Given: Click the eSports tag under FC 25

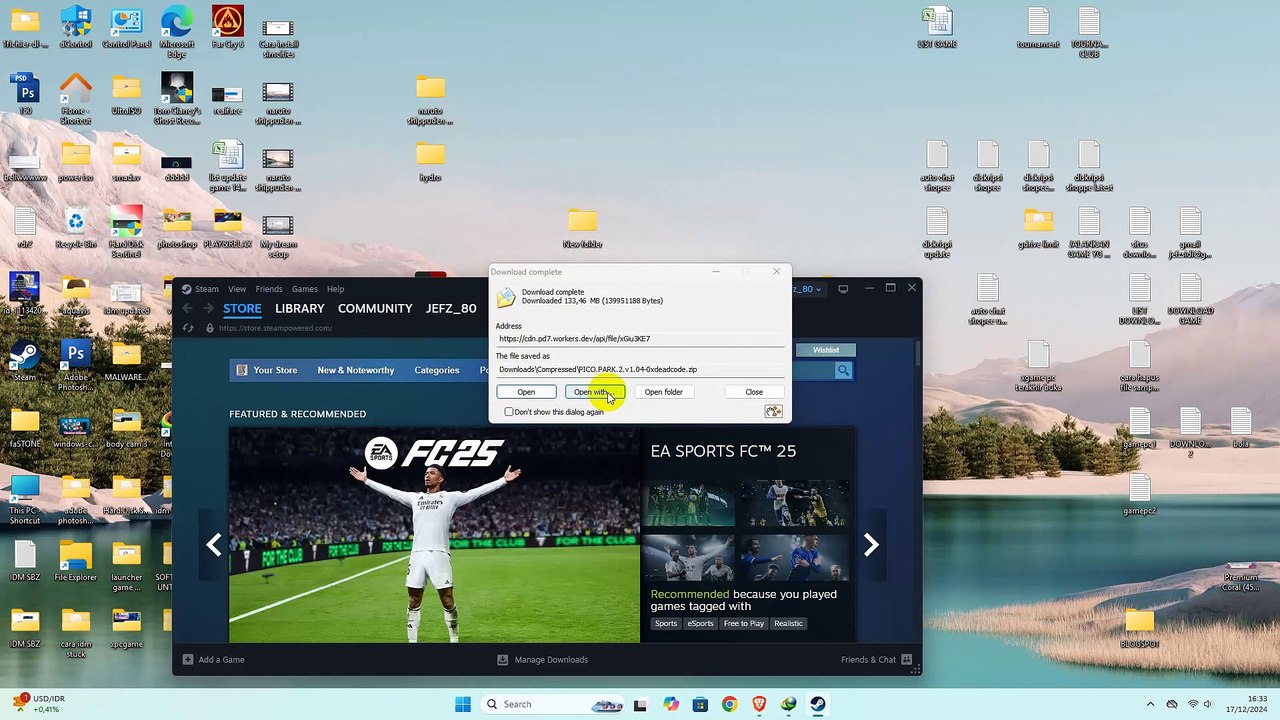Looking at the screenshot, I should (701, 624).
